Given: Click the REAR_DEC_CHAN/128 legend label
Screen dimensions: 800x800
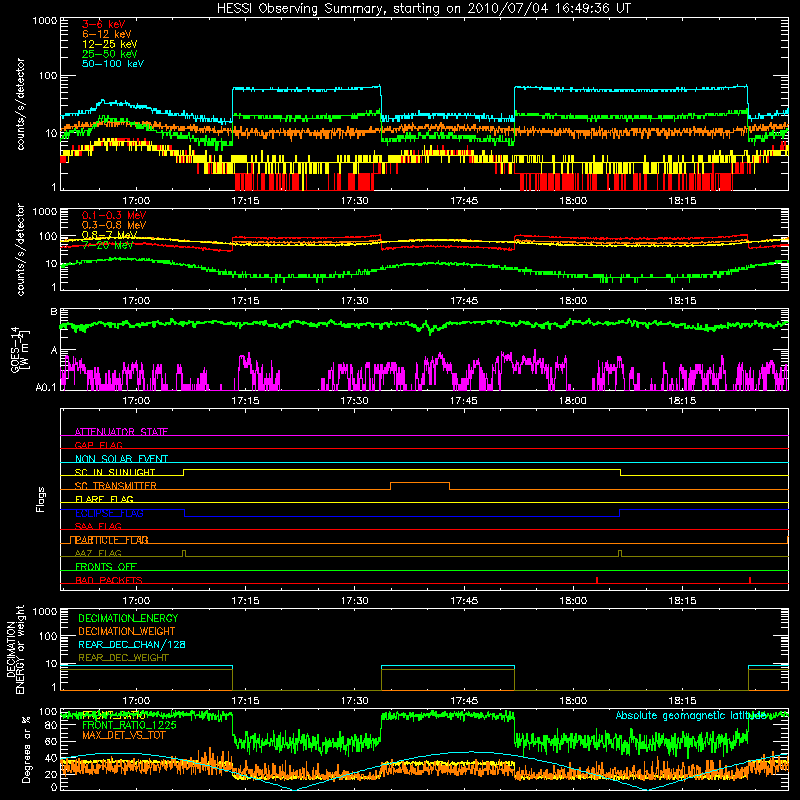Looking at the screenshot, I should tap(132, 644).
